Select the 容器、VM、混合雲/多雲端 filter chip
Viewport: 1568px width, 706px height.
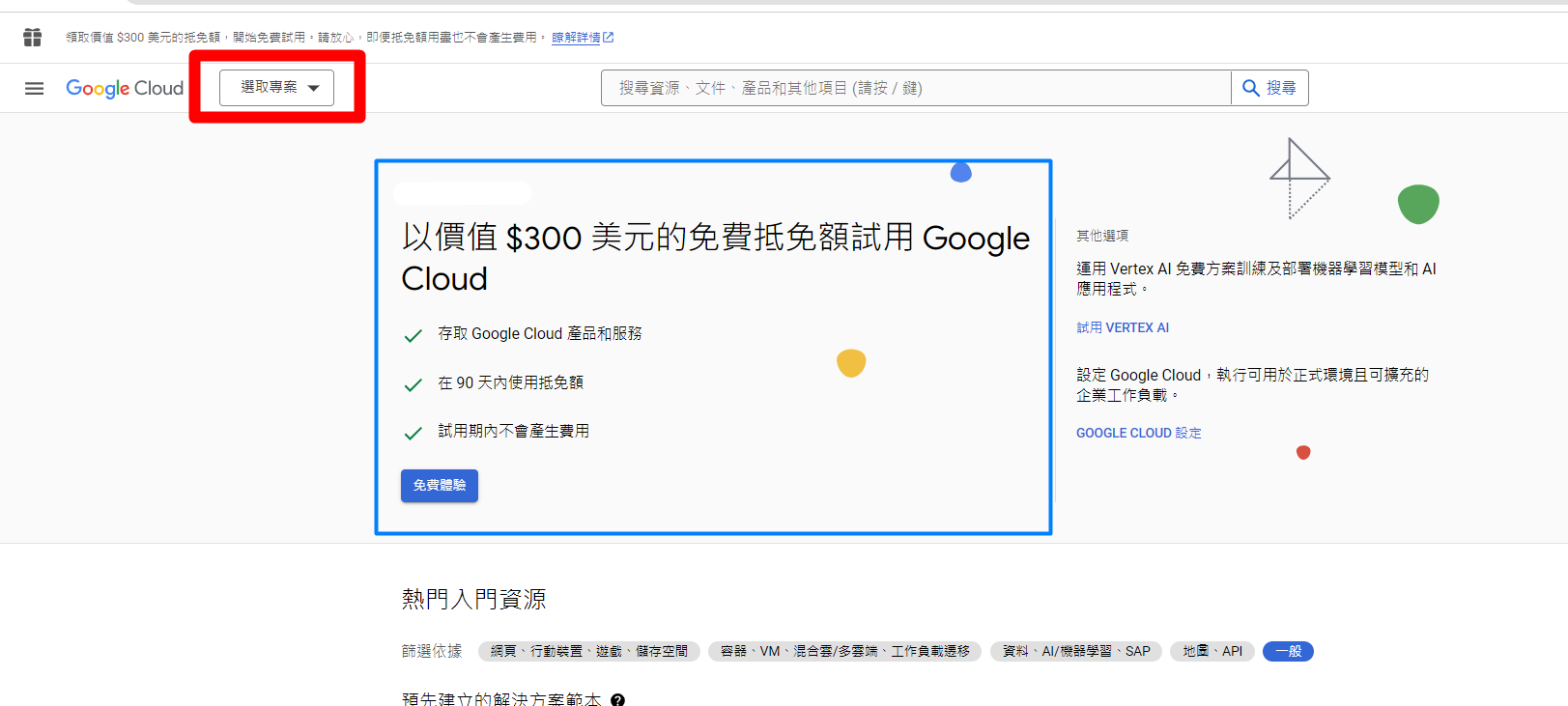click(845, 652)
